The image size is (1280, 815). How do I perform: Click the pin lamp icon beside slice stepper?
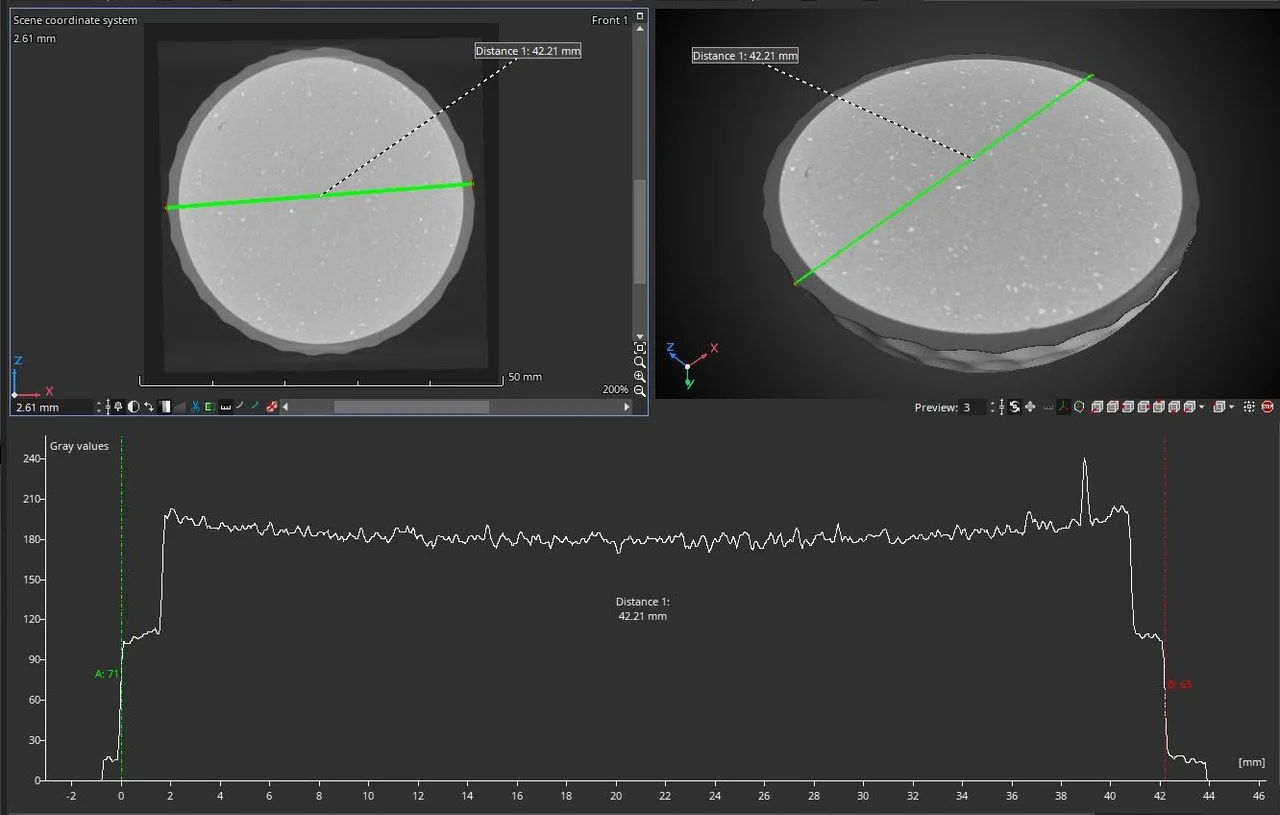coord(118,407)
